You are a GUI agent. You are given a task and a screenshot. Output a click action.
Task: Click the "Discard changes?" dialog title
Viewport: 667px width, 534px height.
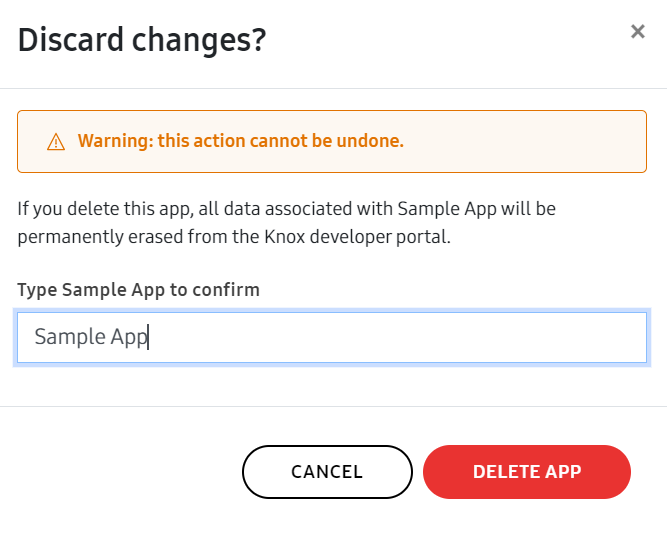point(142,41)
